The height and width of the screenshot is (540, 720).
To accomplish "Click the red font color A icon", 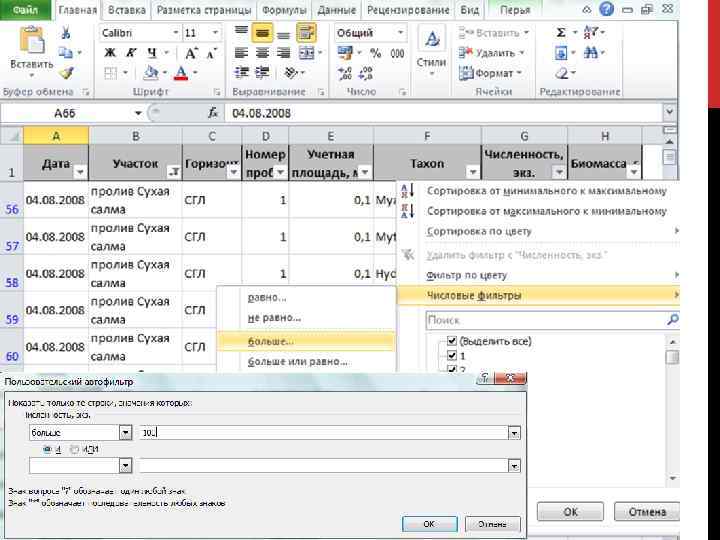I will pyautogui.click(x=181, y=73).
